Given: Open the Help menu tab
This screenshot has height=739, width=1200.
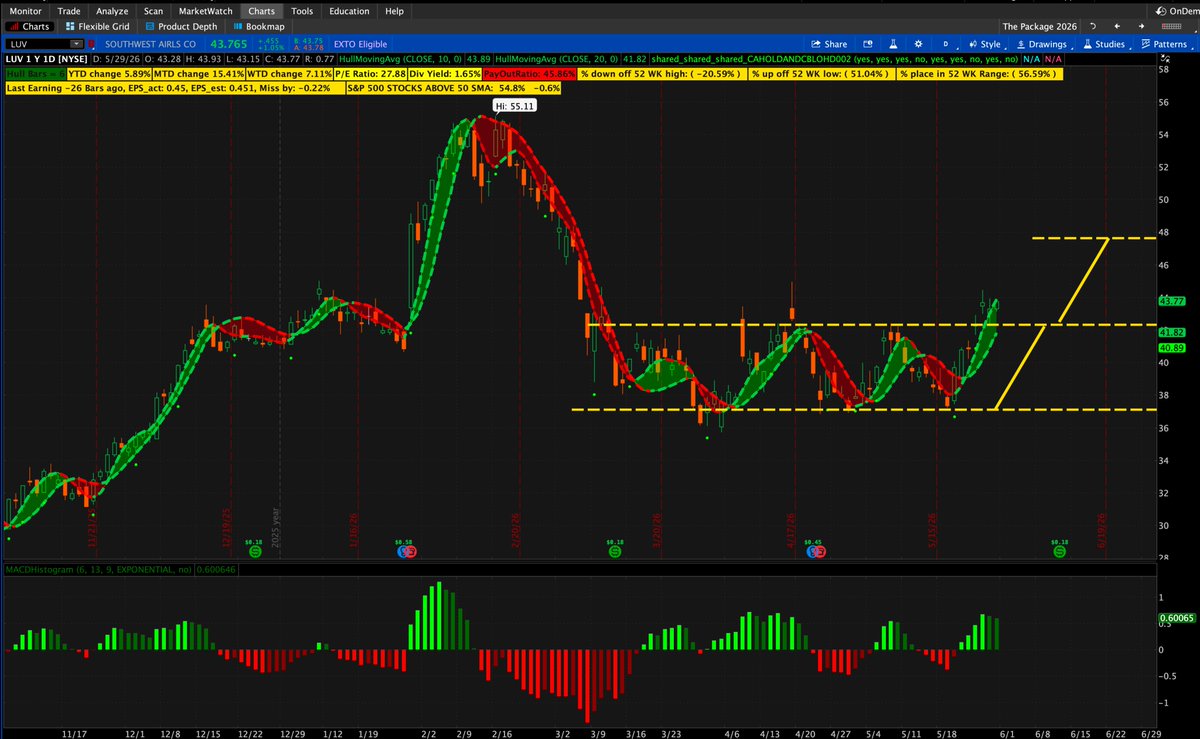Looking at the screenshot, I should click(x=394, y=10).
